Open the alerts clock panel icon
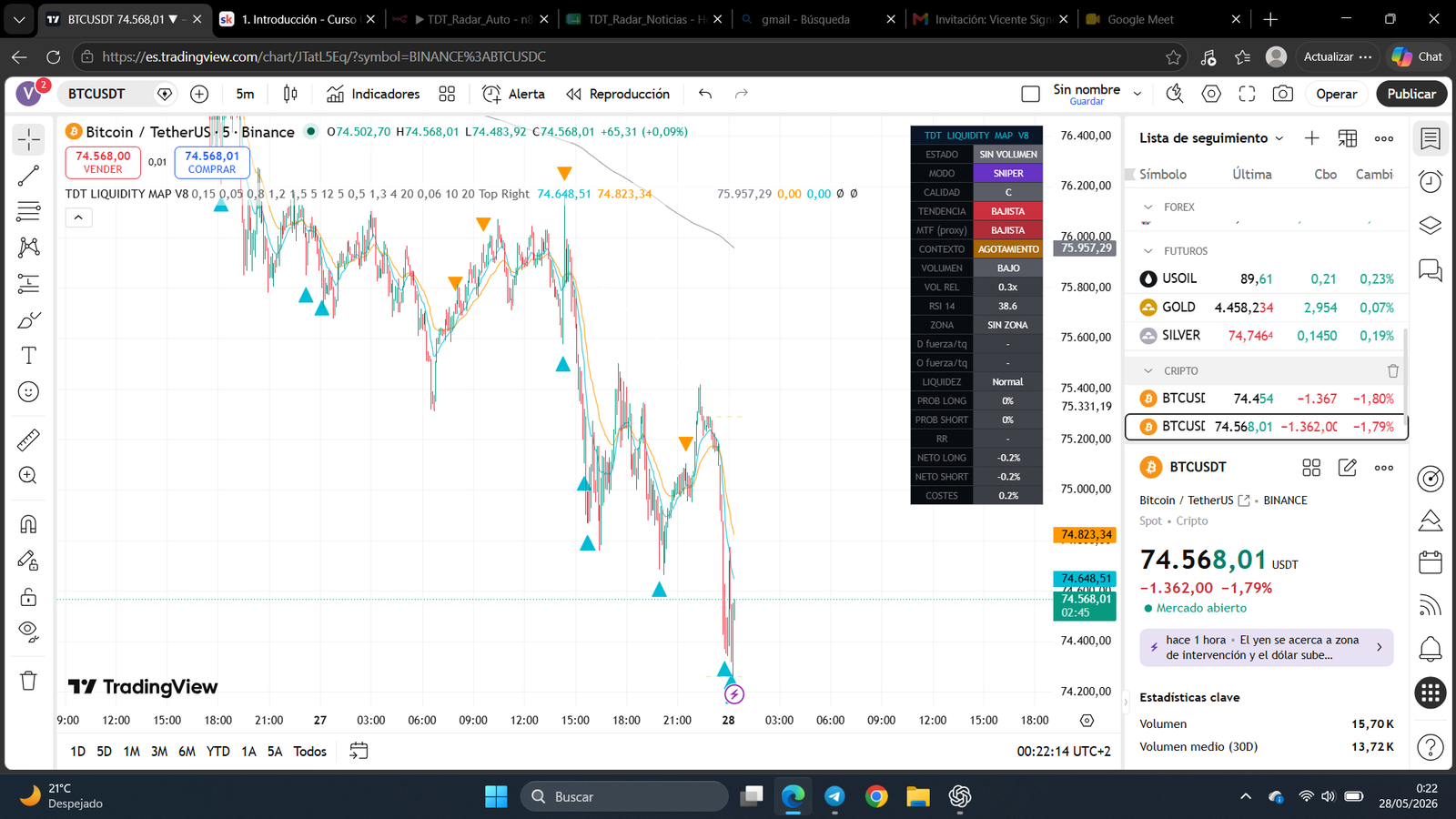The width and height of the screenshot is (1456, 819). click(1431, 181)
